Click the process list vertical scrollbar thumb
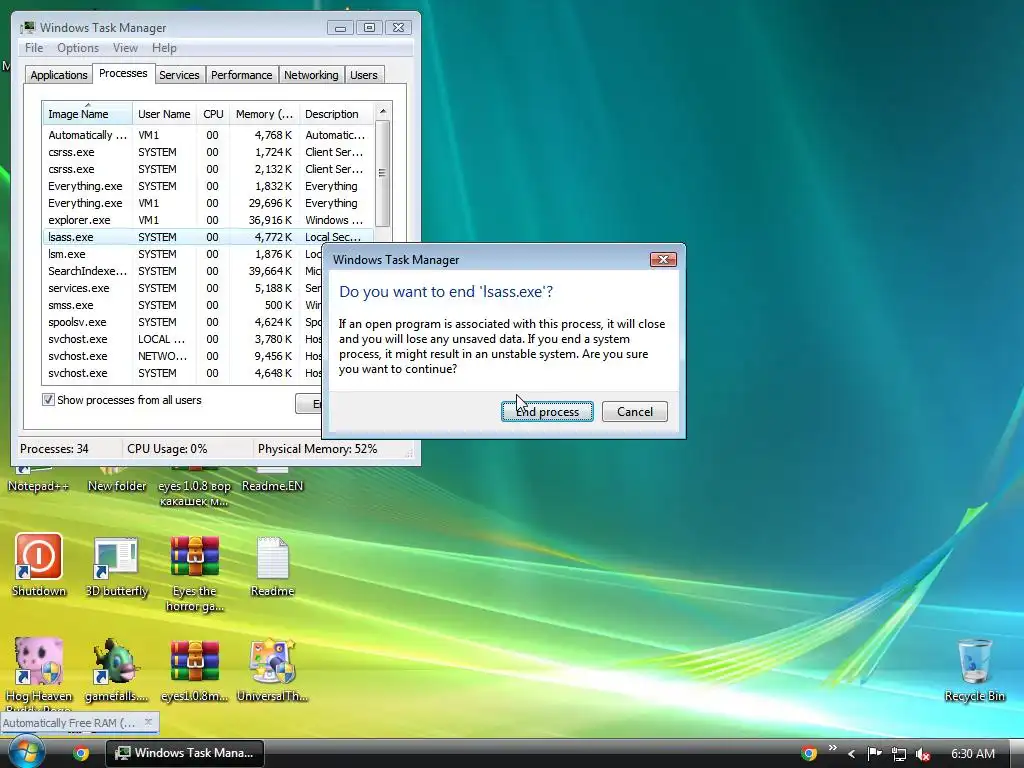This screenshot has height=768, width=1024. tap(383, 173)
